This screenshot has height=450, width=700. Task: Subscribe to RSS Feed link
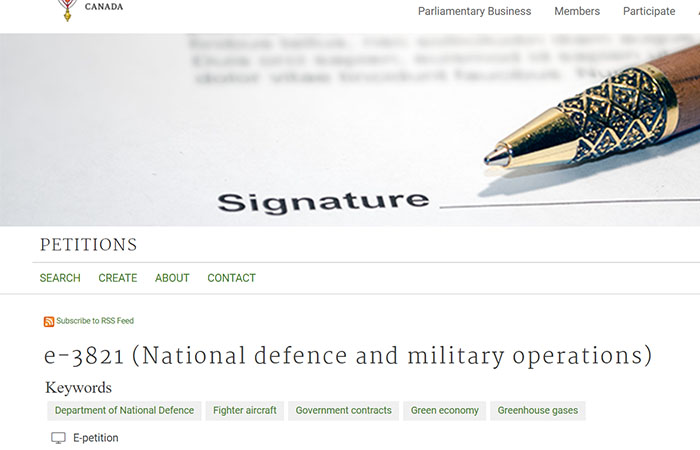pyautogui.click(x=95, y=321)
